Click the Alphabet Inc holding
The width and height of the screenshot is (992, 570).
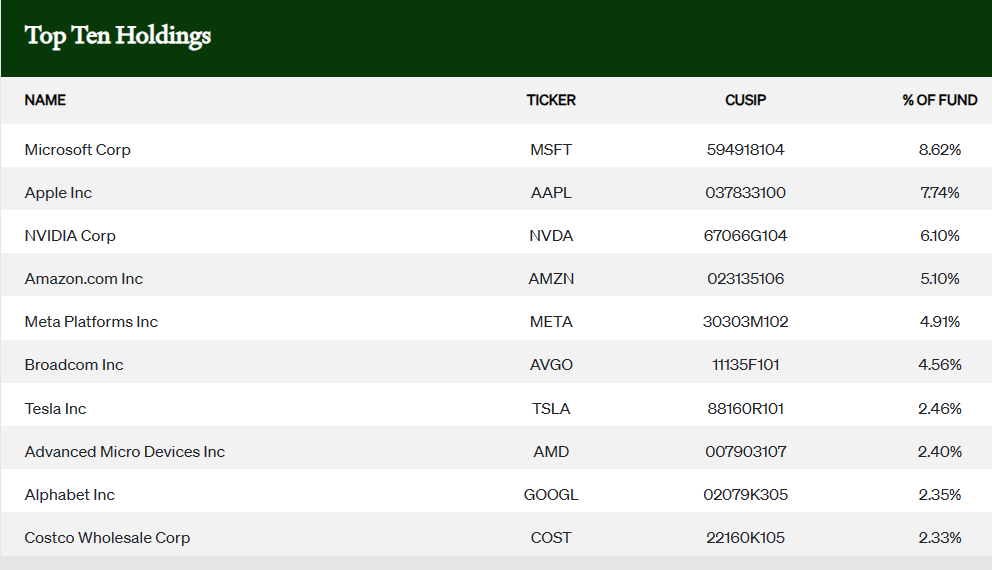pos(69,494)
